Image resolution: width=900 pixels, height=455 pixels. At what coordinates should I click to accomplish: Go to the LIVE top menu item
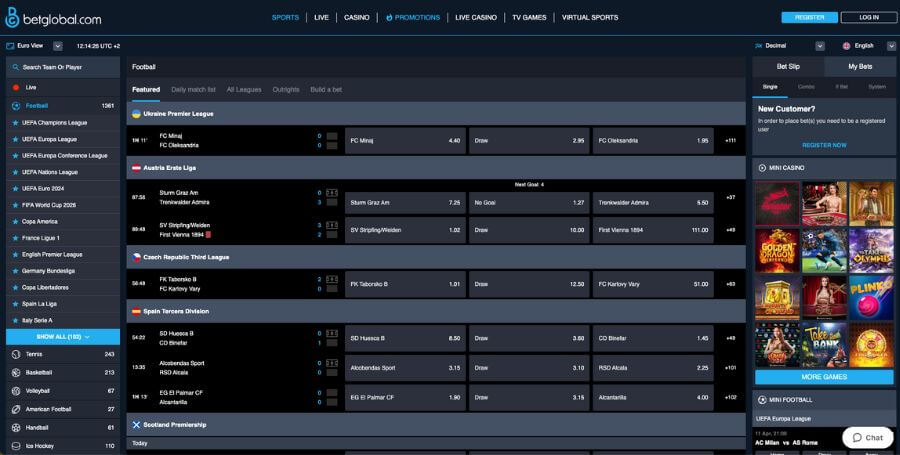(321, 18)
